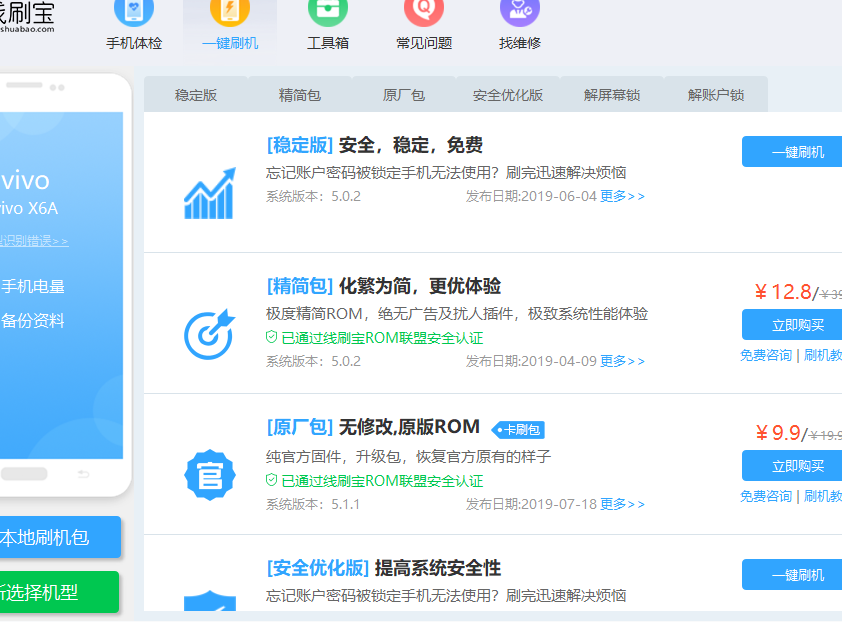Click the ¥9.9 price text
Screen dimensions: 842x622
pos(778,433)
